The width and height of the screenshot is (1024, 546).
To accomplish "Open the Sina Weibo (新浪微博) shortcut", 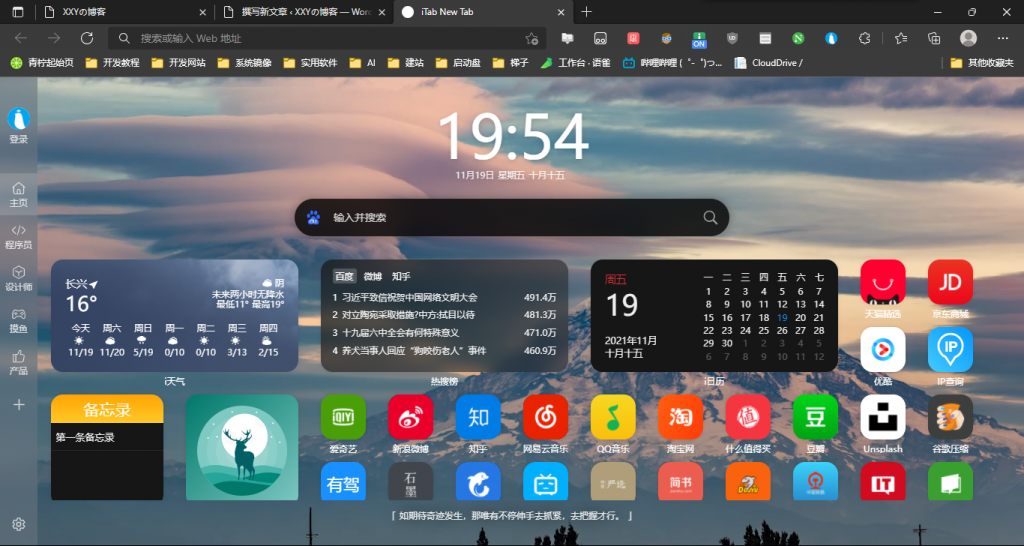I will pos(410,417).
